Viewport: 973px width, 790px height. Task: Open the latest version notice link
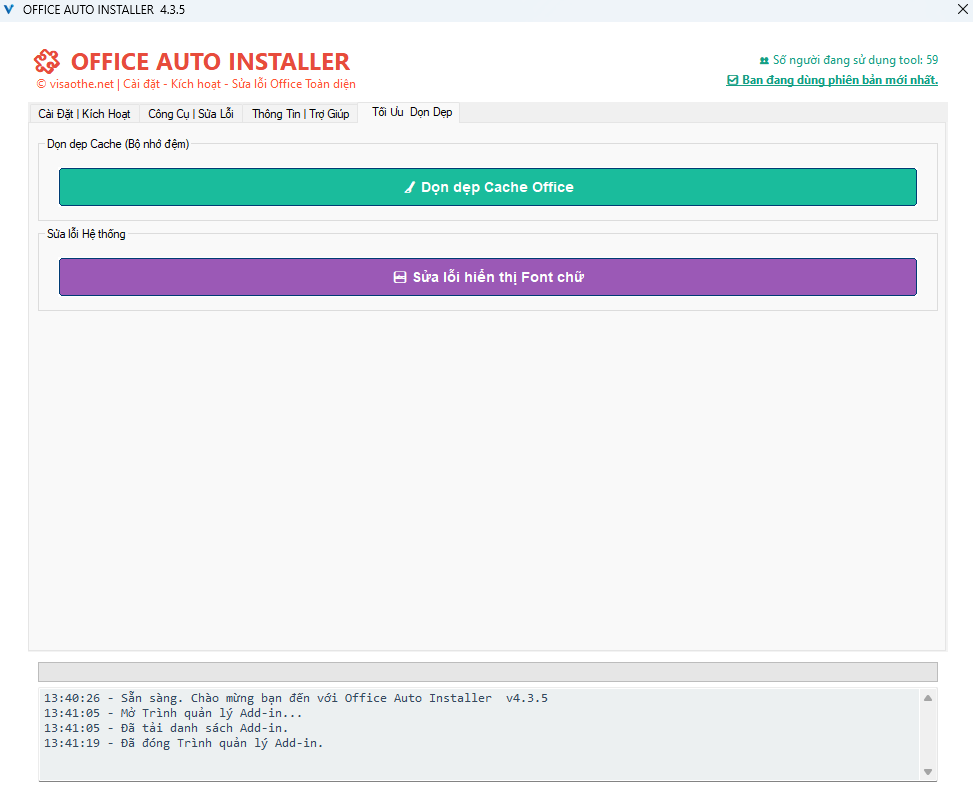coord(832,80)
